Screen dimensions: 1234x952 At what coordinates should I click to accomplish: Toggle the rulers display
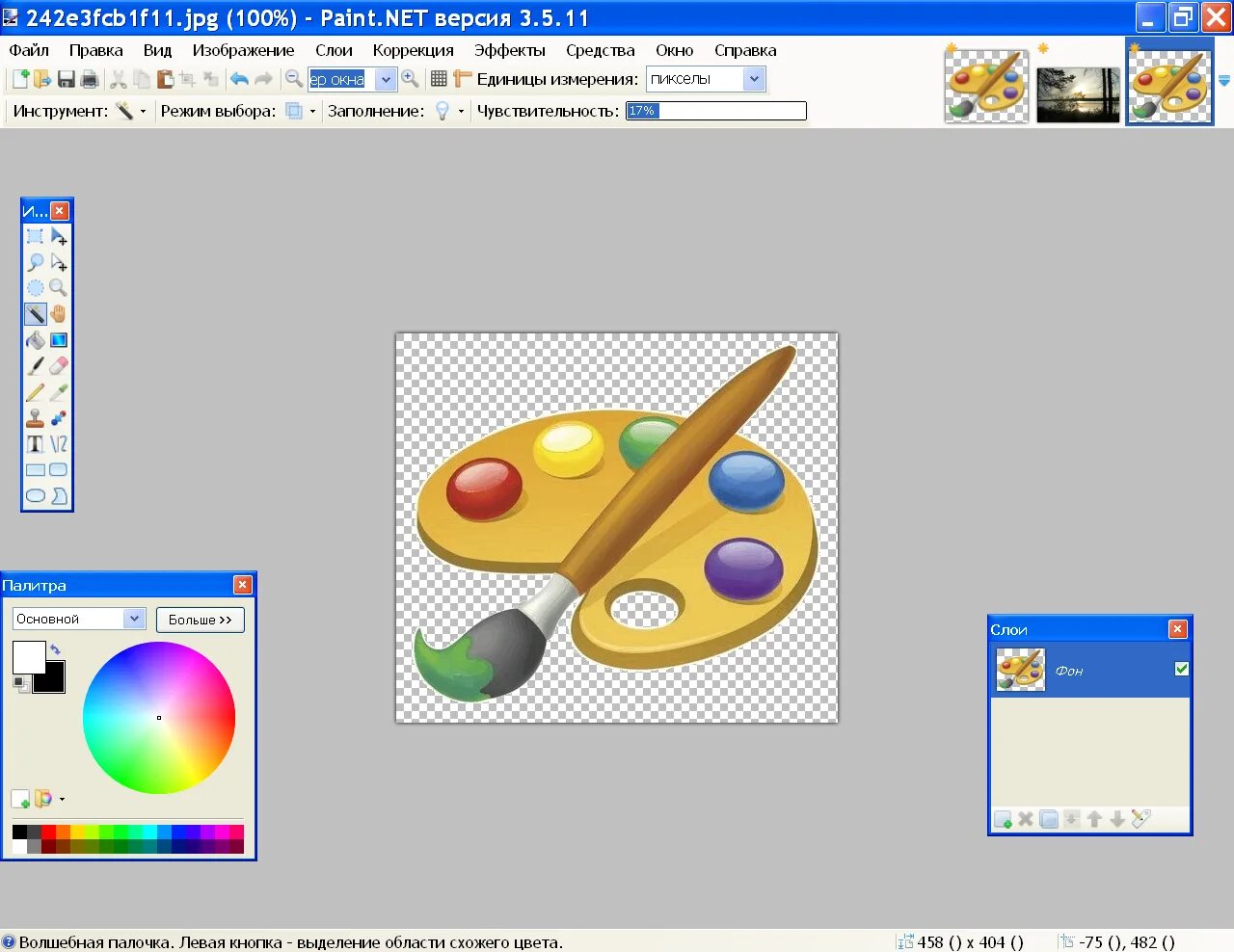click(462, 79)
